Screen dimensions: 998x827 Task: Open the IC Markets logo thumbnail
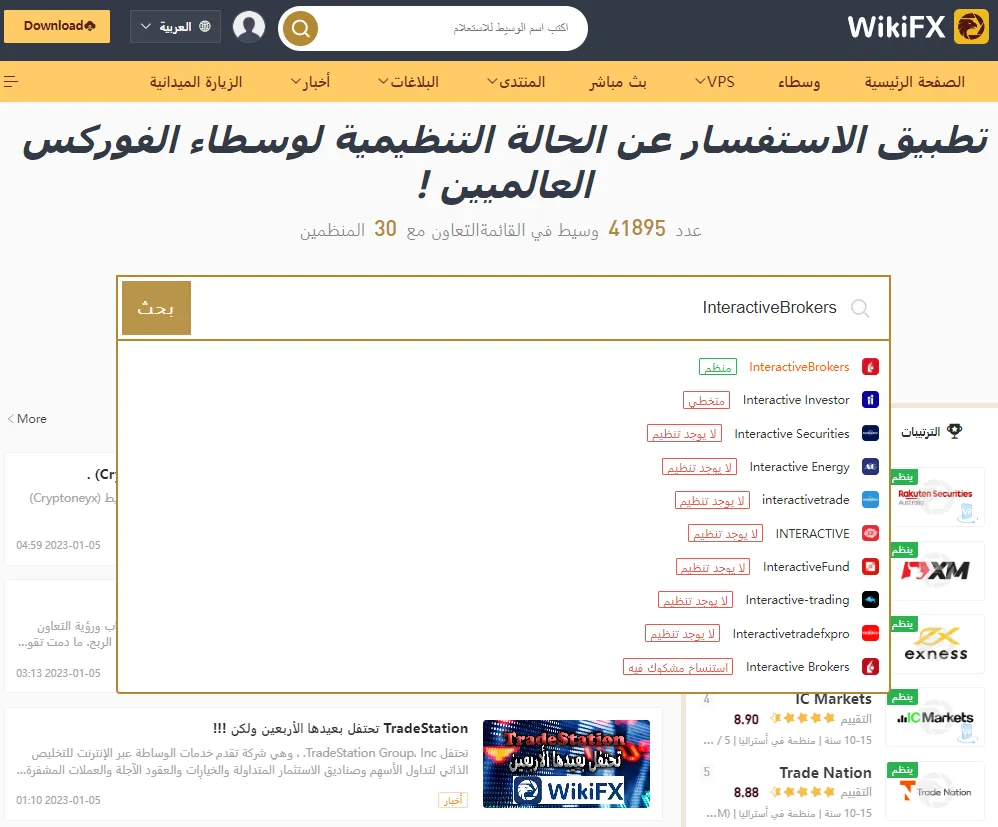coord(935,717)
